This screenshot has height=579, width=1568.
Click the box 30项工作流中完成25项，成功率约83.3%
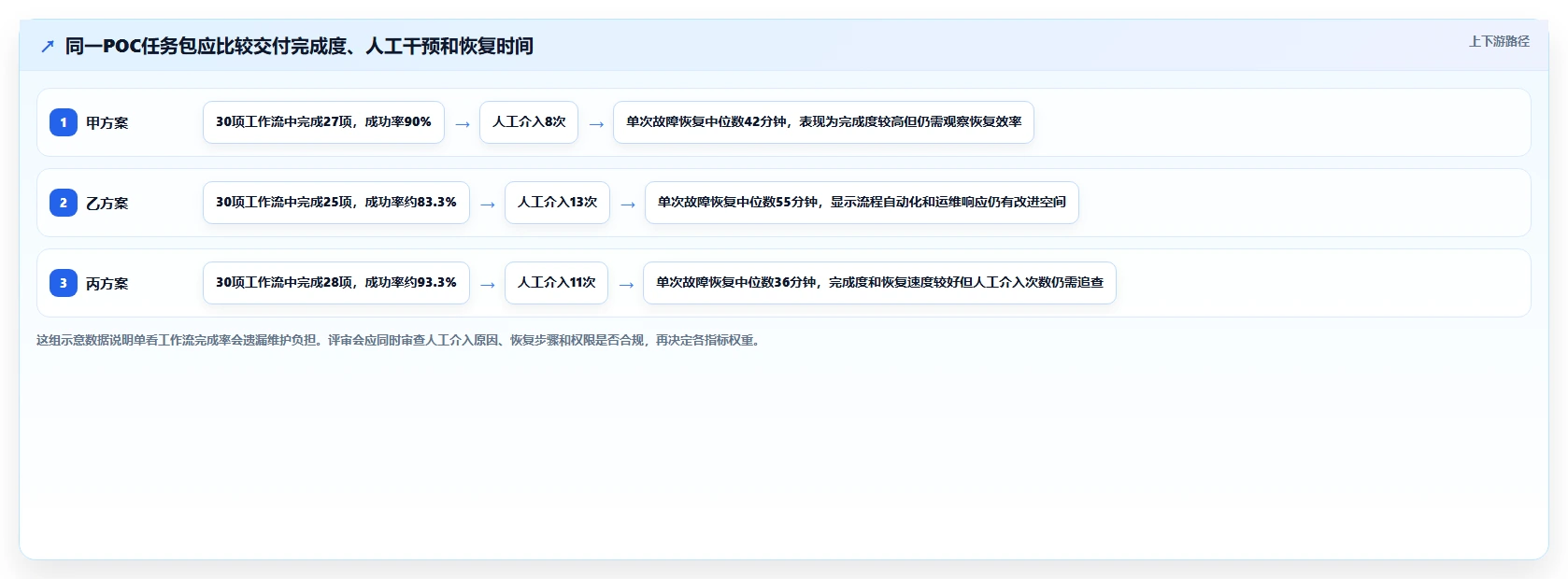[336, 203]
